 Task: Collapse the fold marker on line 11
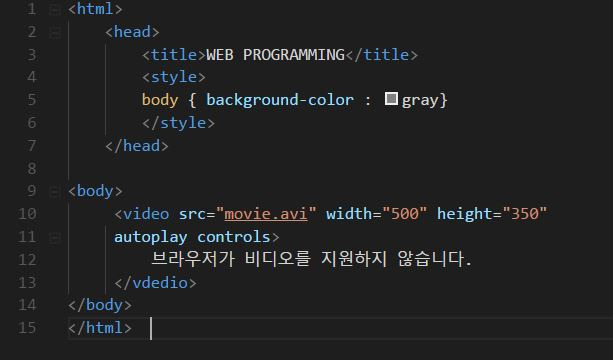coord(55,237)
